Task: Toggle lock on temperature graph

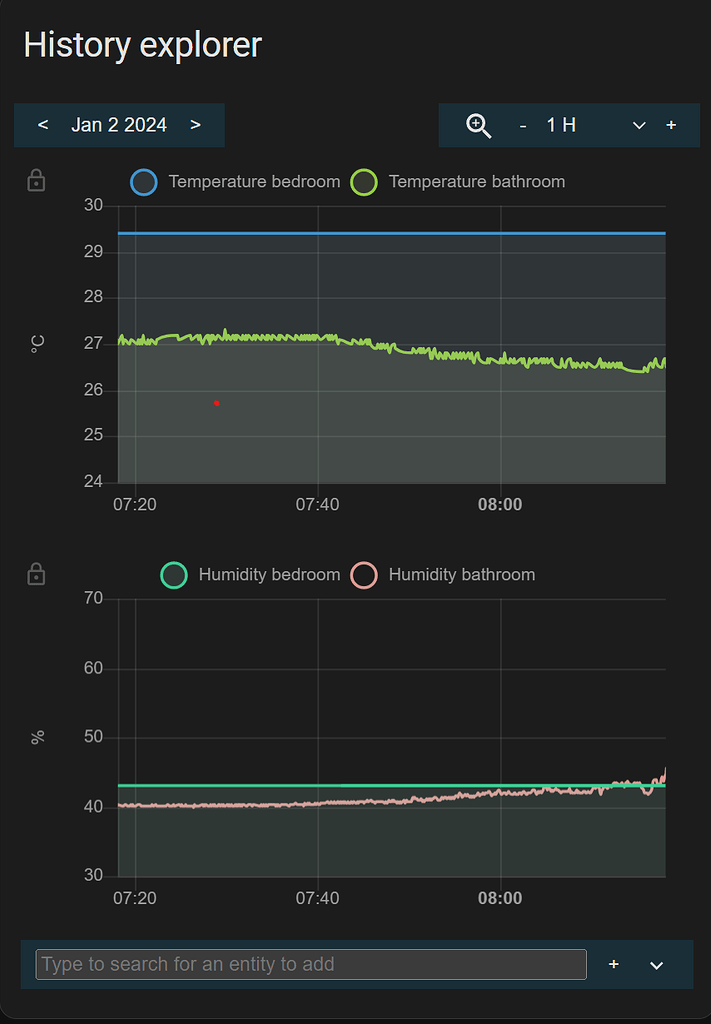Action: [x=36, y=181]
